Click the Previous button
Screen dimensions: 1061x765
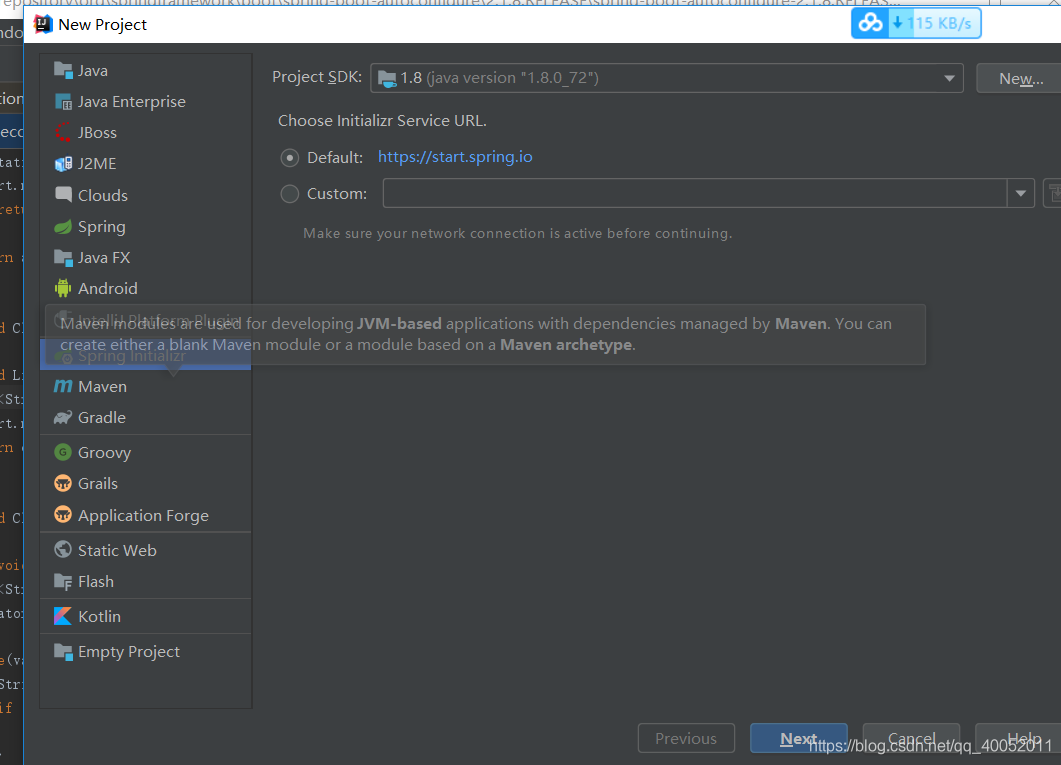[x=686, y=739]
